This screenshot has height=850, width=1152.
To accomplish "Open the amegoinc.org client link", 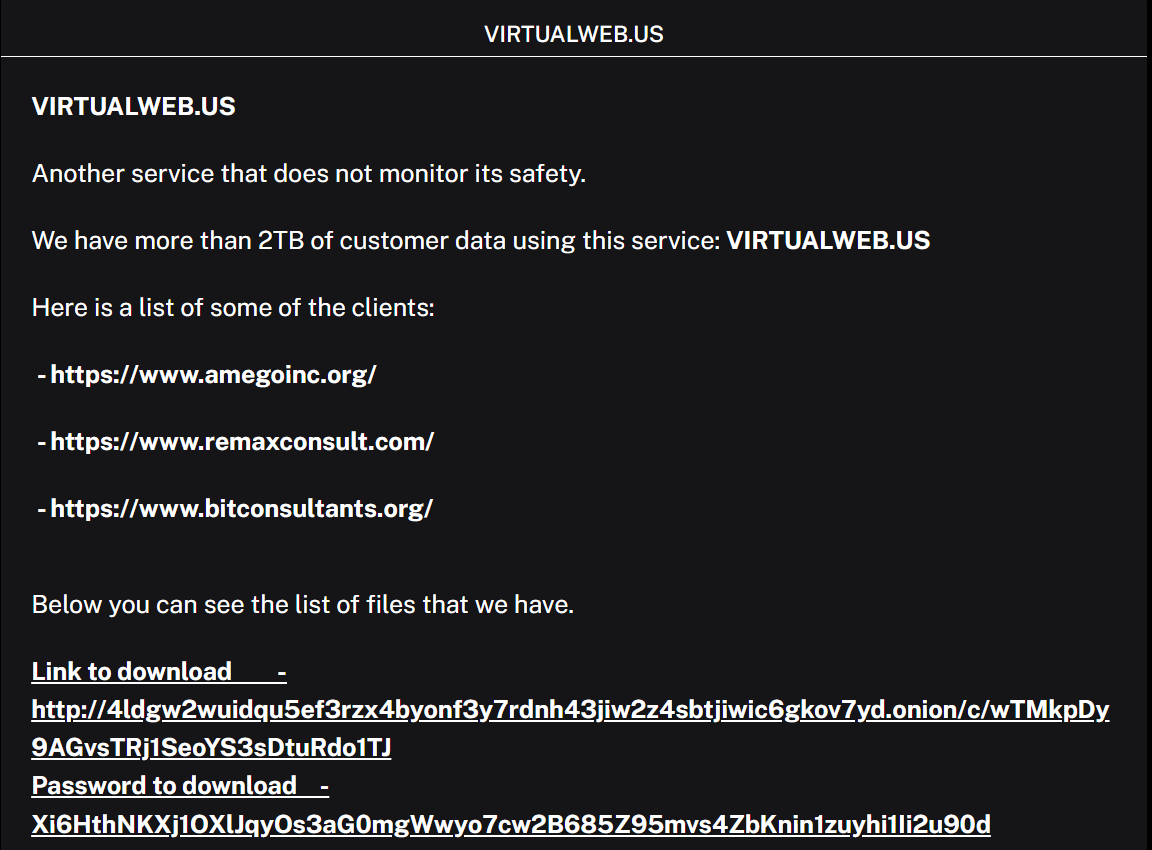I will coord(213,375).
